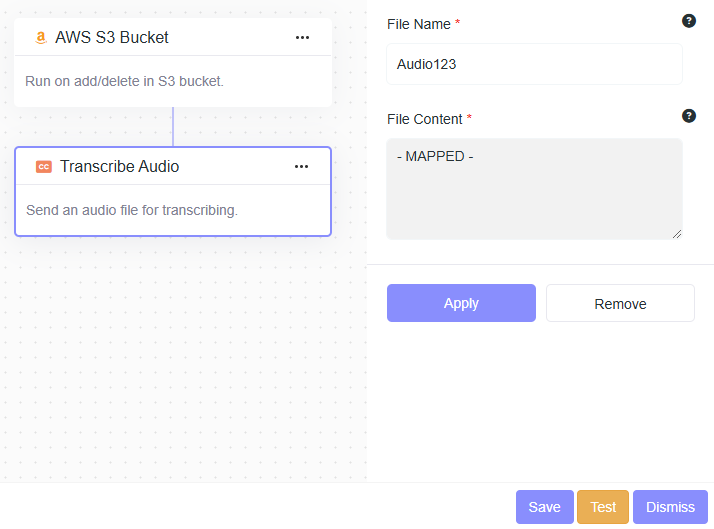This screenshot has width=714, height=529.
Task: Open AWS S3 Bucket node options menu
Action: tap(302, 38)
